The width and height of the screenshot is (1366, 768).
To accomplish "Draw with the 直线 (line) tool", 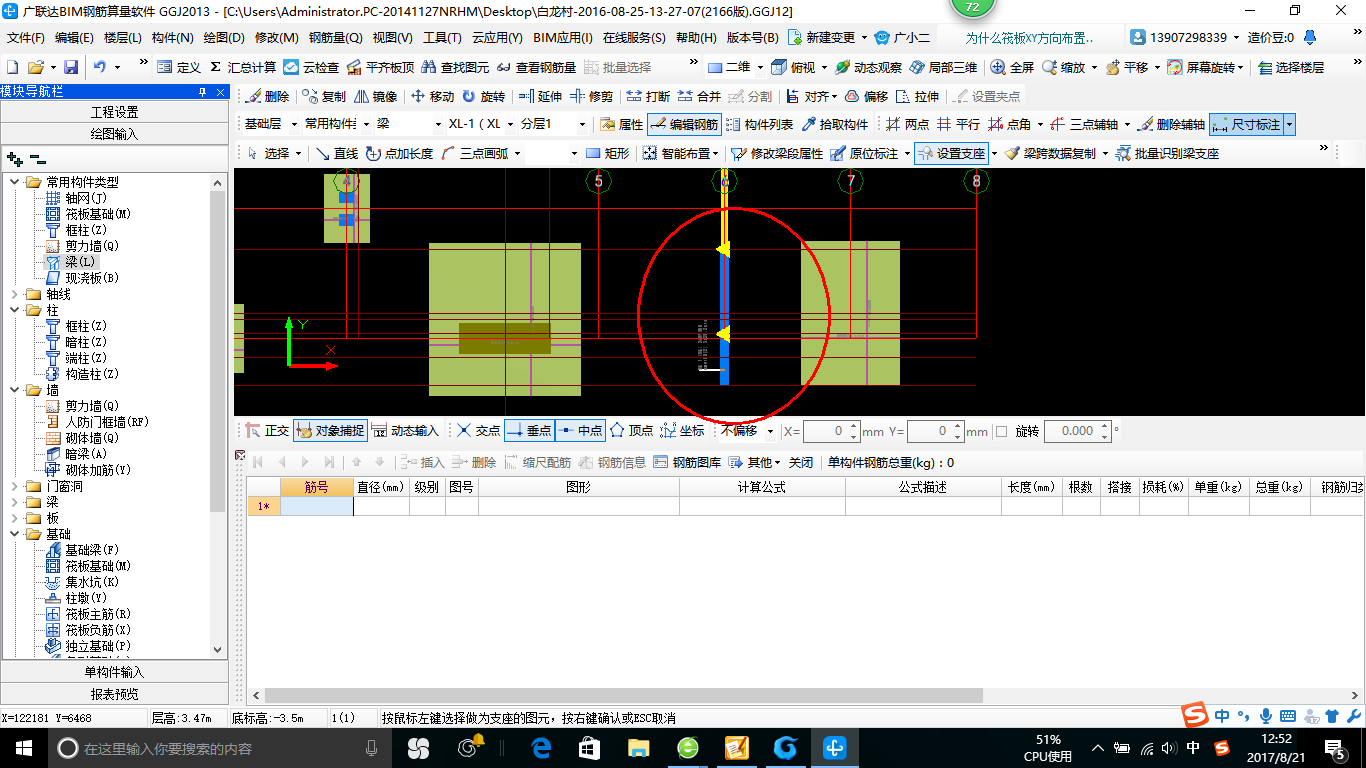I will point(336,153).
